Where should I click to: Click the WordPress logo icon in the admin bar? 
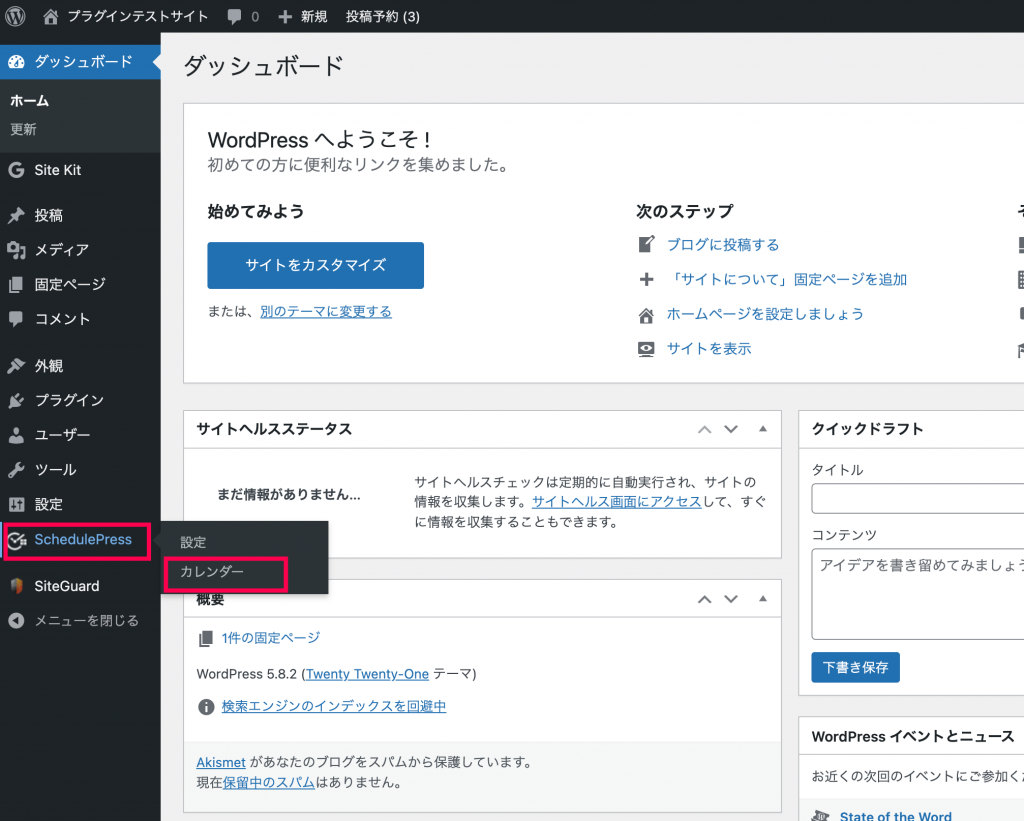pyautogui.click(x=15, y=16)
